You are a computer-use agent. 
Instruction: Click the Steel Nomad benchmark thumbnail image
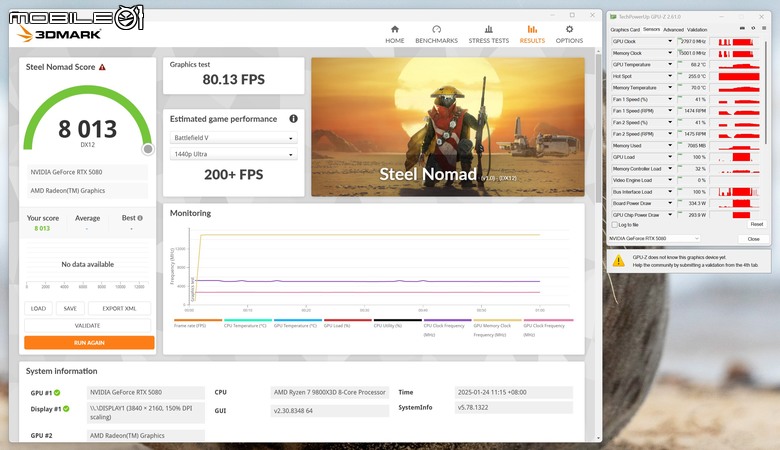coord(448,127)
